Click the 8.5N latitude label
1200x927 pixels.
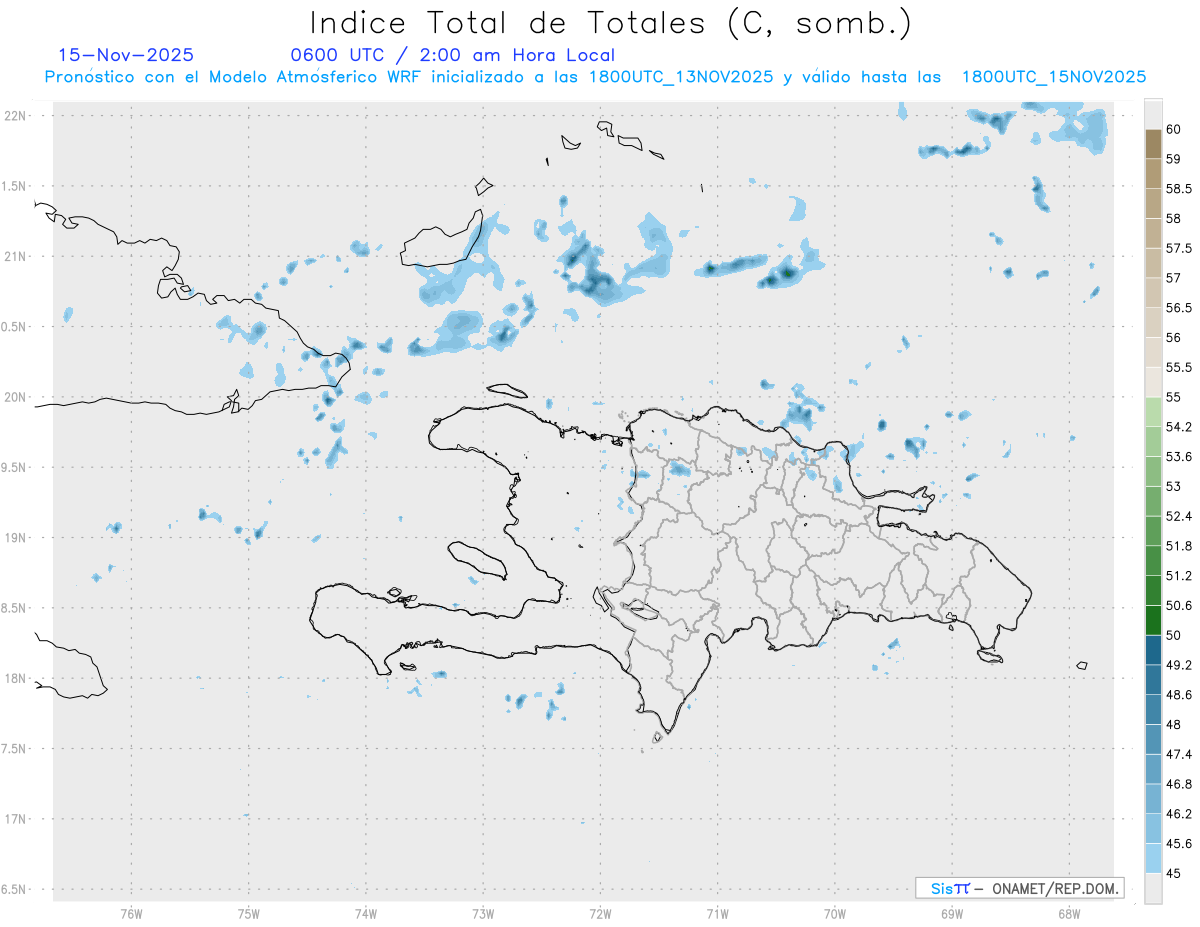click(13, 608)
